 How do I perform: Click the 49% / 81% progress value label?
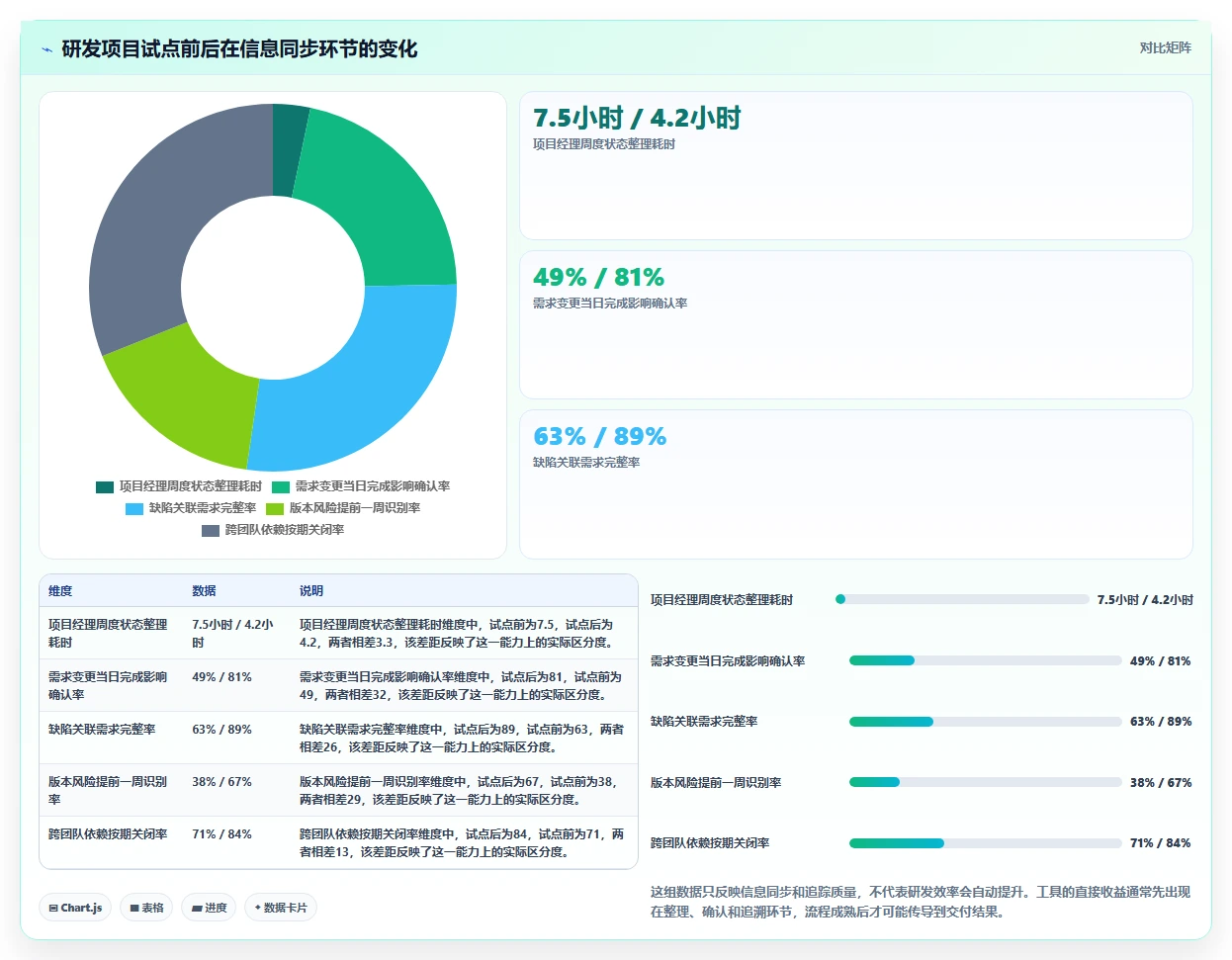point(1161,661)
